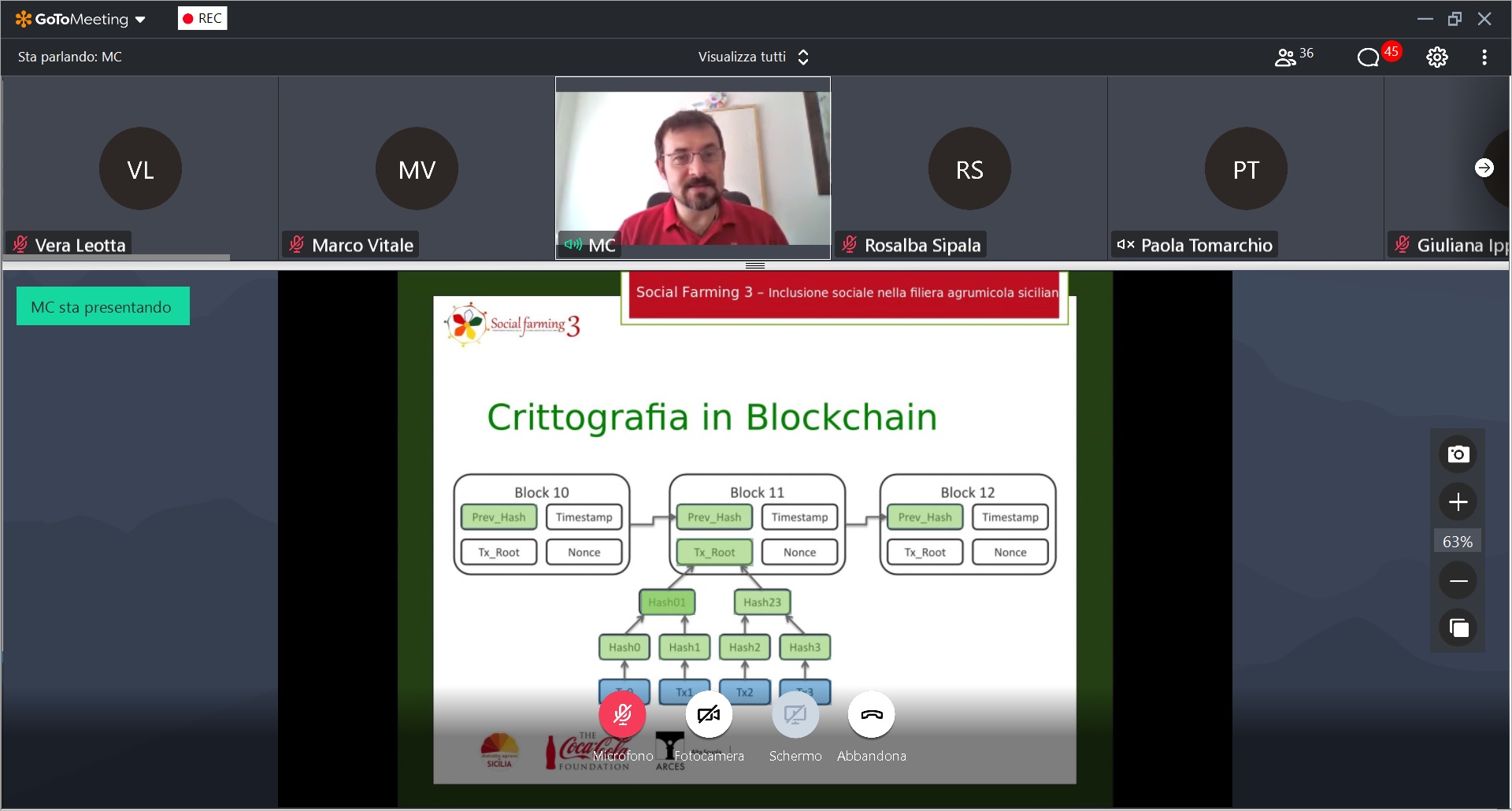Click the Hash01 box in slide
The image size is (1512, 811).
pyautogui.click(x=667, y=602)
